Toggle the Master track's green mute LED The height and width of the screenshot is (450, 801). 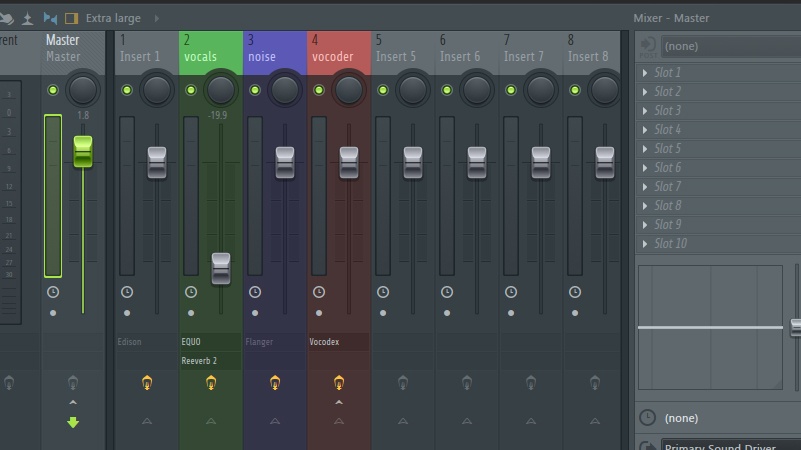(x=53, y=91)
